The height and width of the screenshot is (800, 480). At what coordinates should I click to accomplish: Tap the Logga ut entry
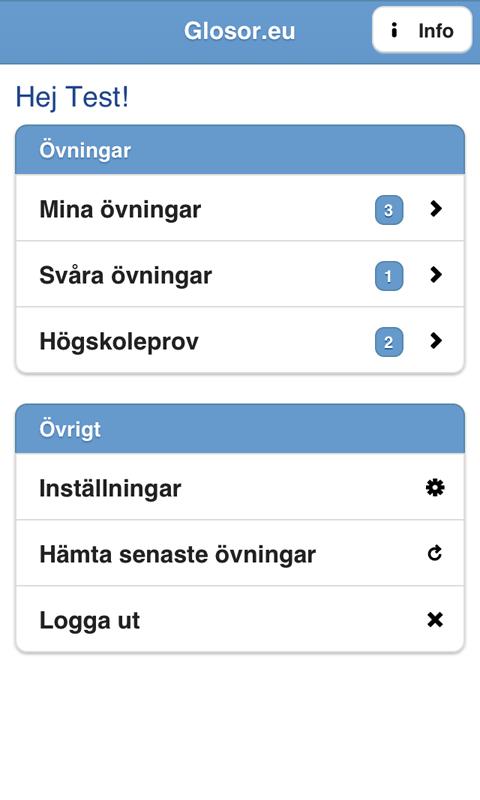pos(240,619)
